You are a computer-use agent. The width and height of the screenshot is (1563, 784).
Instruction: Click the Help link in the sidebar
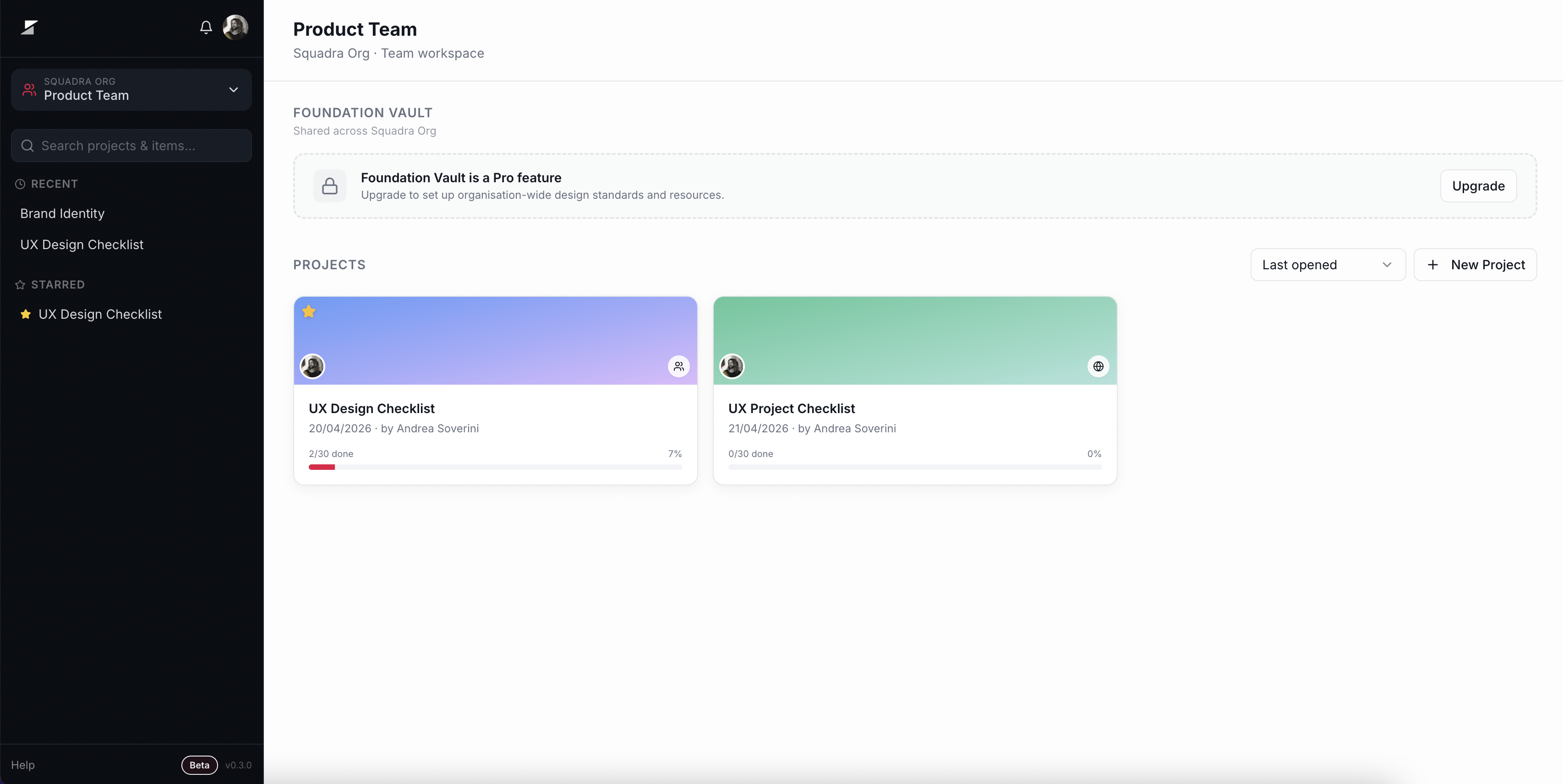coord(23,765)
